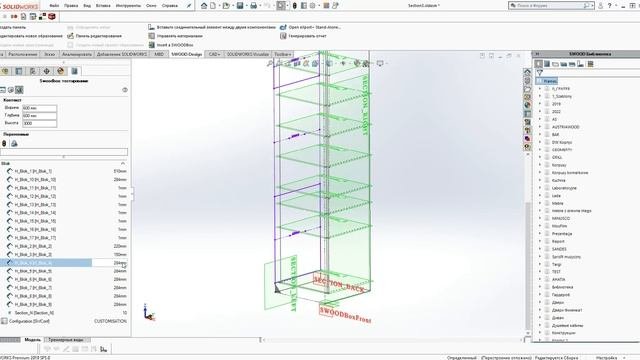The height and width of the screenshot is (360, 640).
Task: Expand the Библиотека library folder
Action: click(x=540, y=287)
